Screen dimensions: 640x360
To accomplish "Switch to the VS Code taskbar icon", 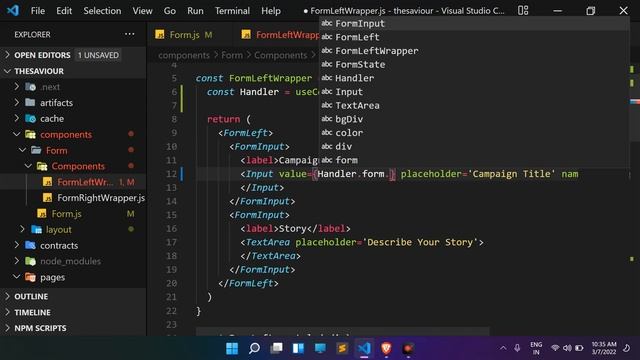I will pos(364,348).
